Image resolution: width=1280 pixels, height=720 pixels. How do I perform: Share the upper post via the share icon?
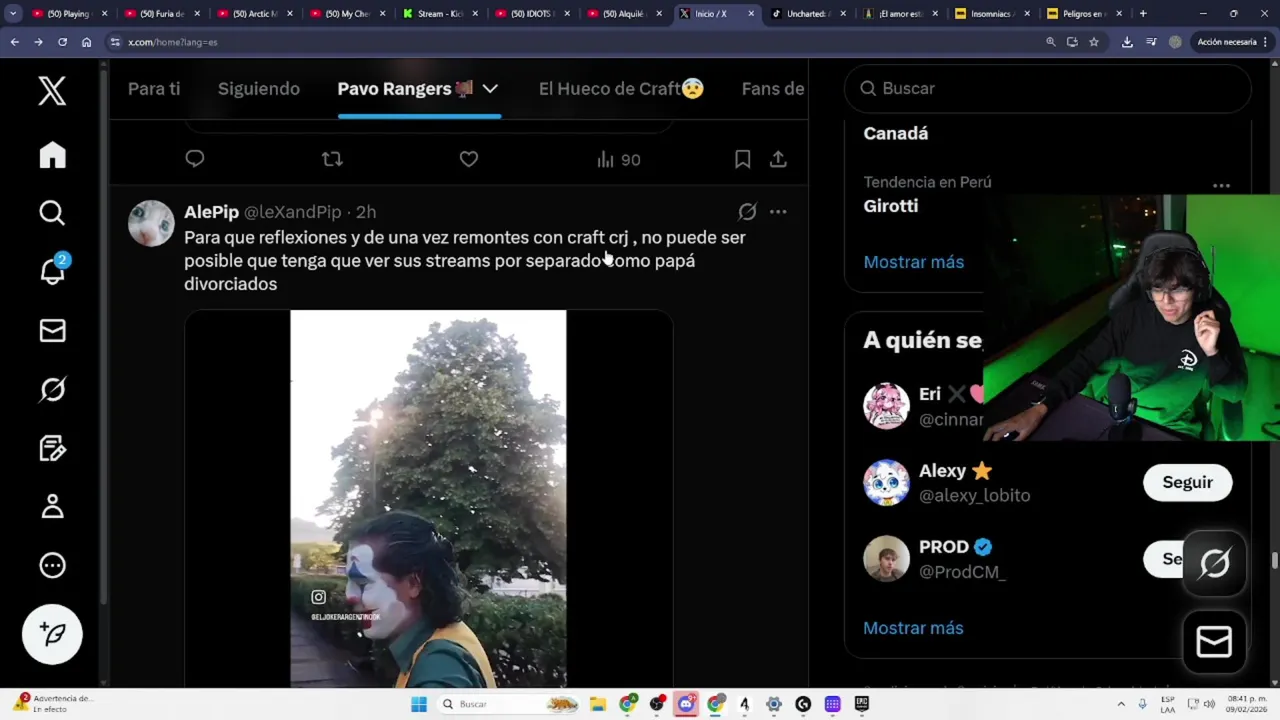778,159
